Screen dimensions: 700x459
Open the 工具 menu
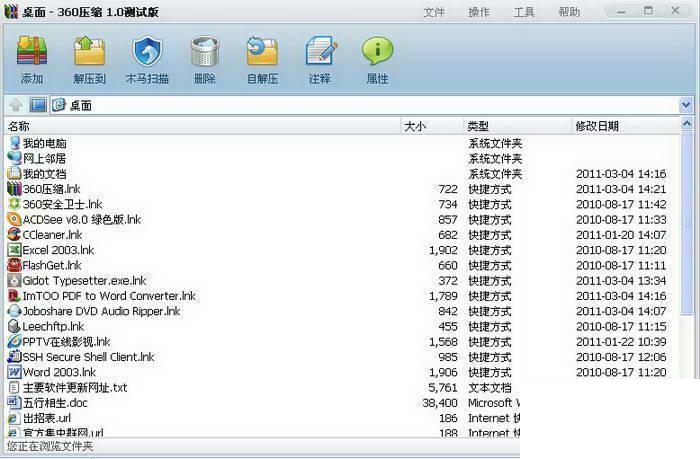point(524,12)
